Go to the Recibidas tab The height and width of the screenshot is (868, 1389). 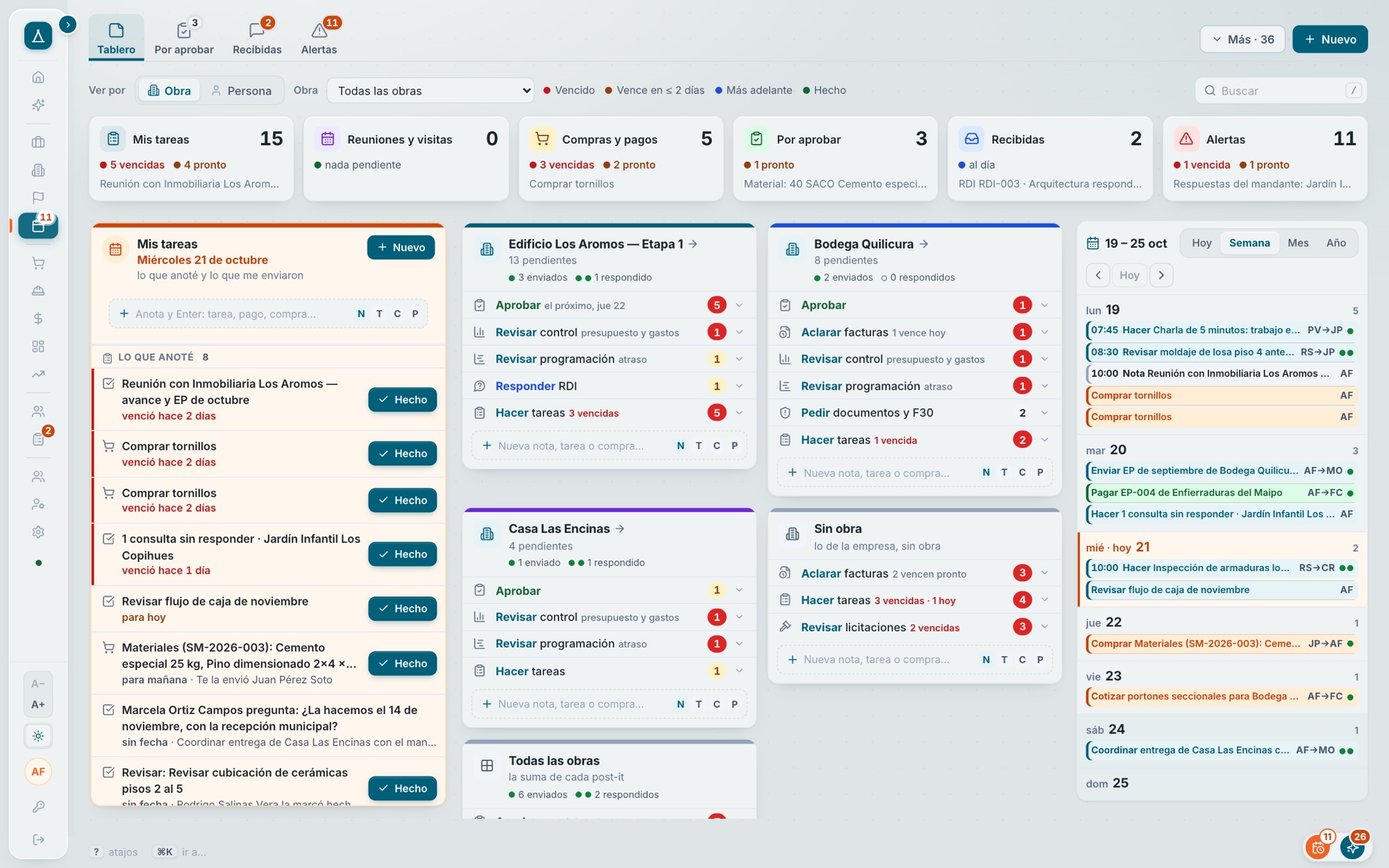click(x=257, y=37)
